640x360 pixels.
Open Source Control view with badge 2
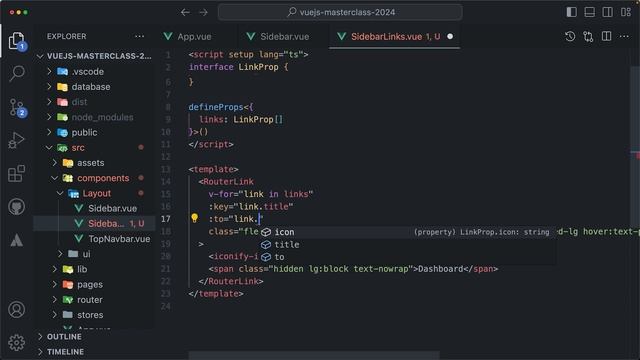tap(17, 108)
